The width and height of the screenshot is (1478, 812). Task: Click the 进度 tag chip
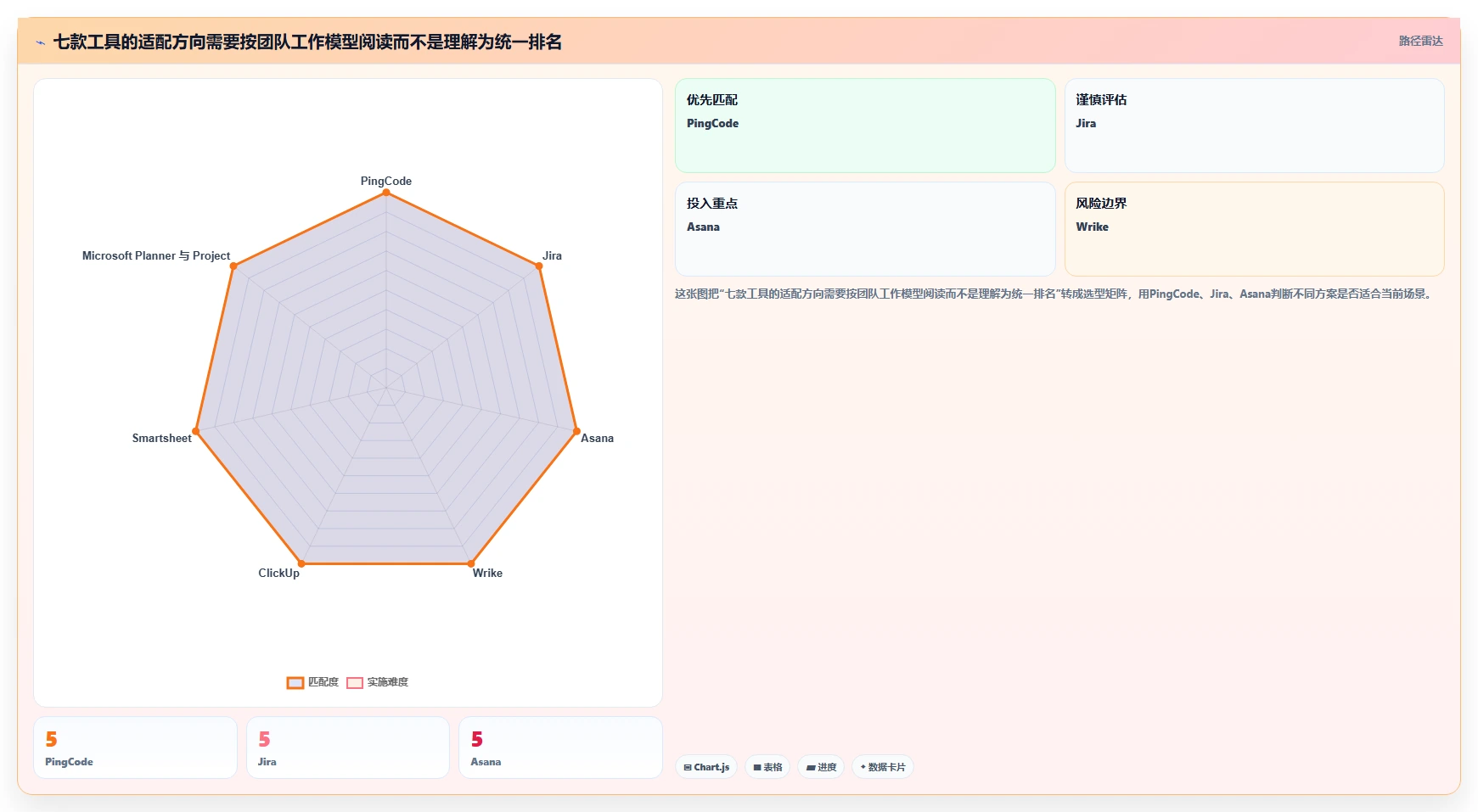[x=821, y=767]
